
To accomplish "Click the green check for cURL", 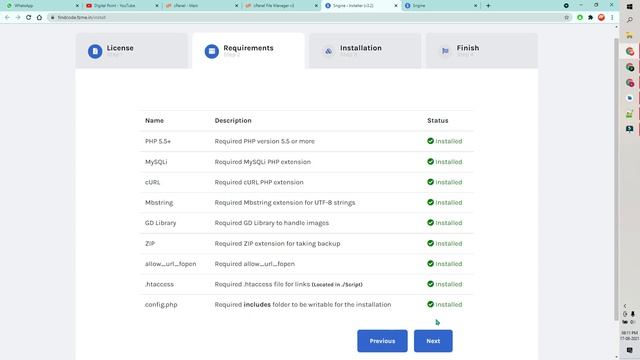I will (430, 182).
